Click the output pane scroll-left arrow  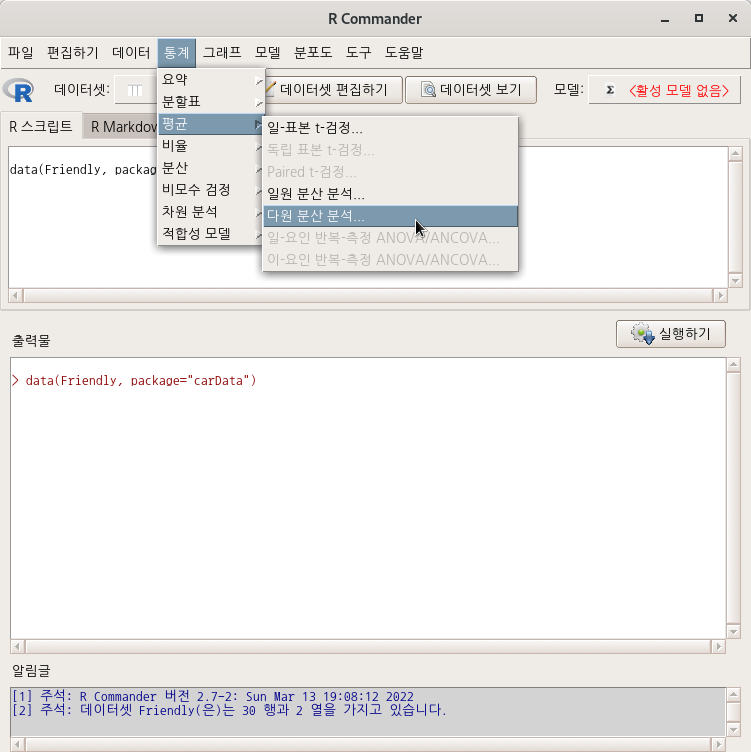pos(18,647)
